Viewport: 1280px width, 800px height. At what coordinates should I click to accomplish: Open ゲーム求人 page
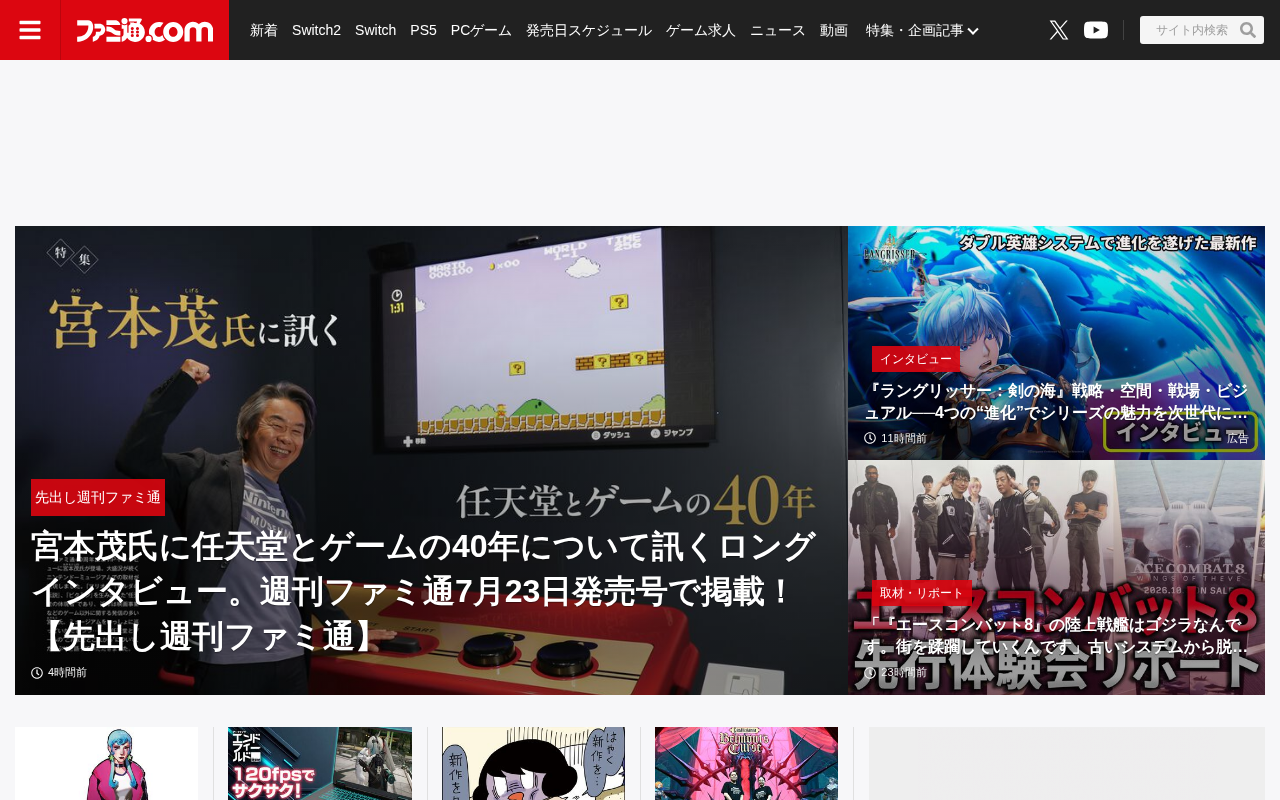(x=701, y=30)
